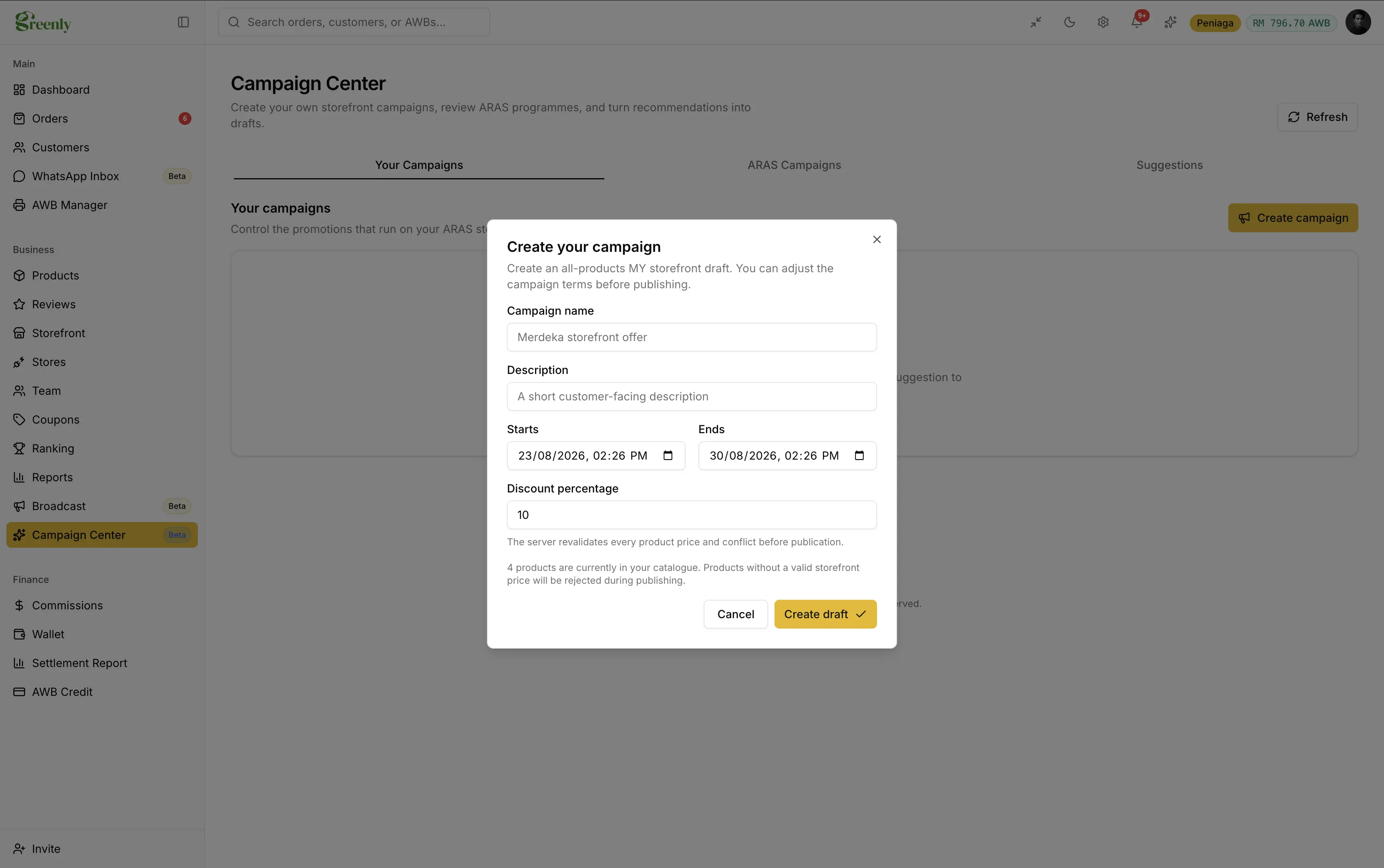Click the Ends date-time field
Viewport: 1384px width, 868px height.
tap(787, 456)
